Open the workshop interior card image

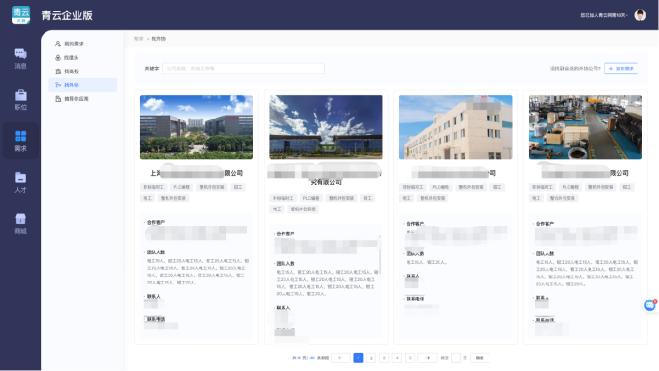(x=585, y=127)
